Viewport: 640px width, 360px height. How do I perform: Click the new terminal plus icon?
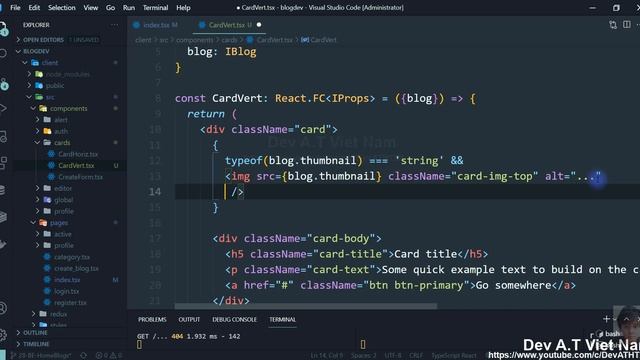pyautogui.click(x=606, y=319)
